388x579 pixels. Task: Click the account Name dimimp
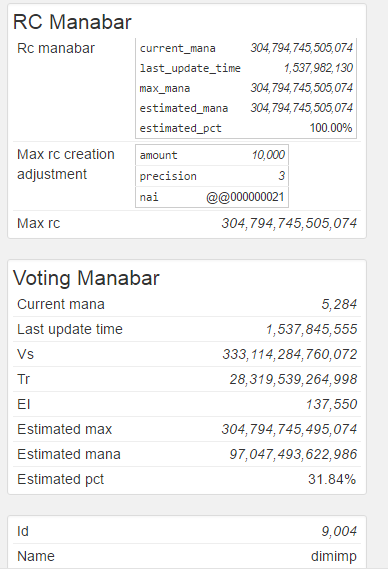tap(334, 556)
